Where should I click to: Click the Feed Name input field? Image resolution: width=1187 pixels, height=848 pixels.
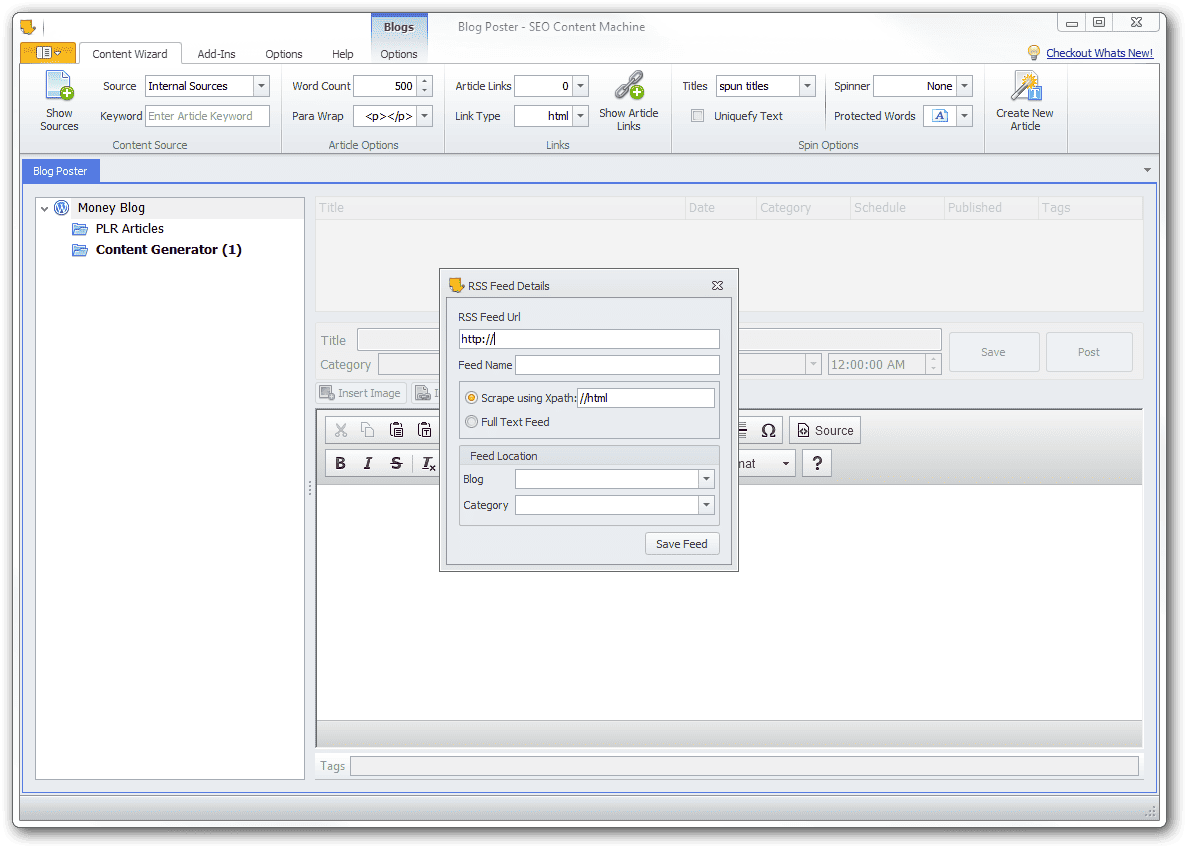[617, 365]
